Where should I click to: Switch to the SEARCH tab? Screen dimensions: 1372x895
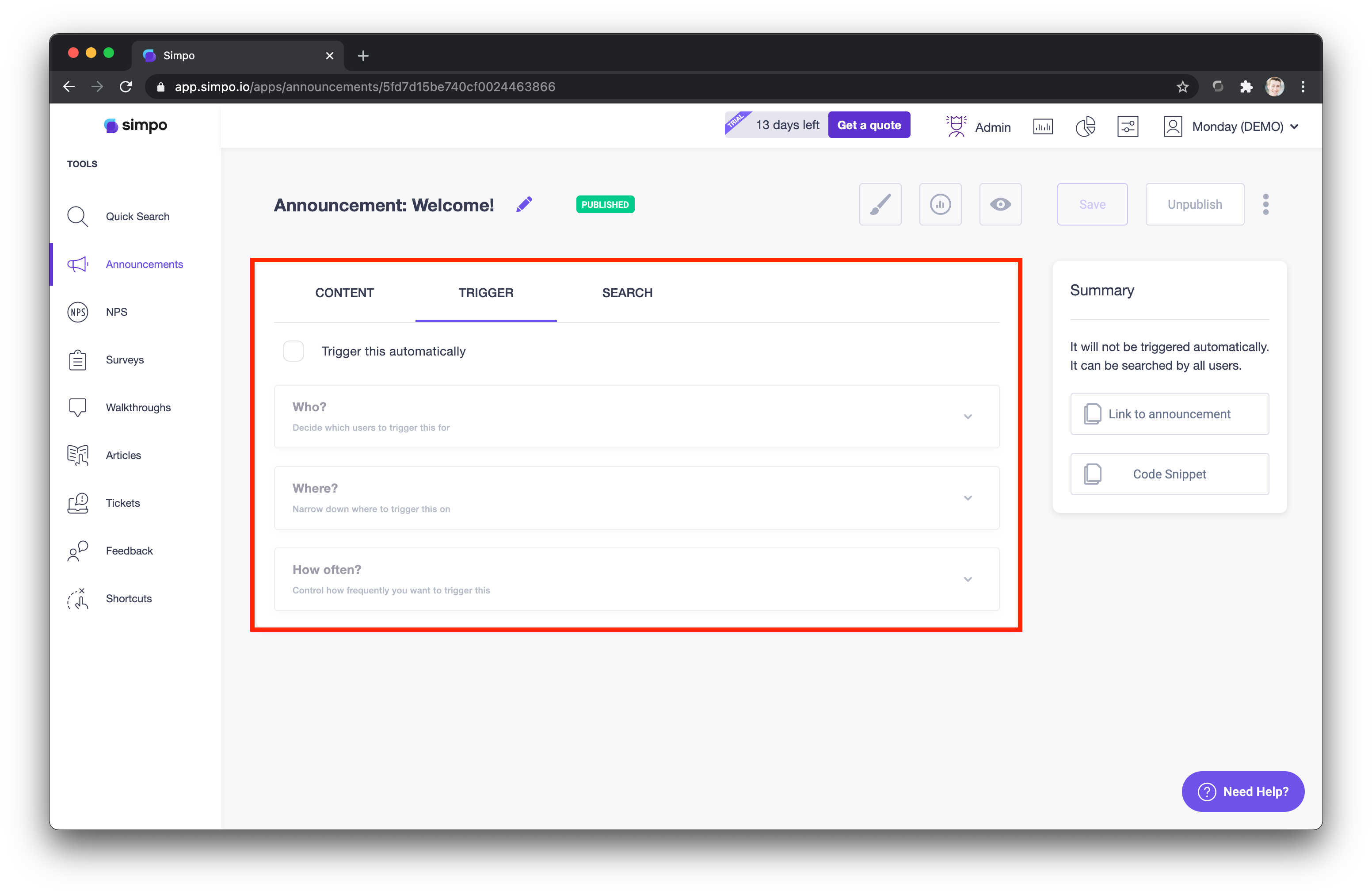tap(627, 293)
